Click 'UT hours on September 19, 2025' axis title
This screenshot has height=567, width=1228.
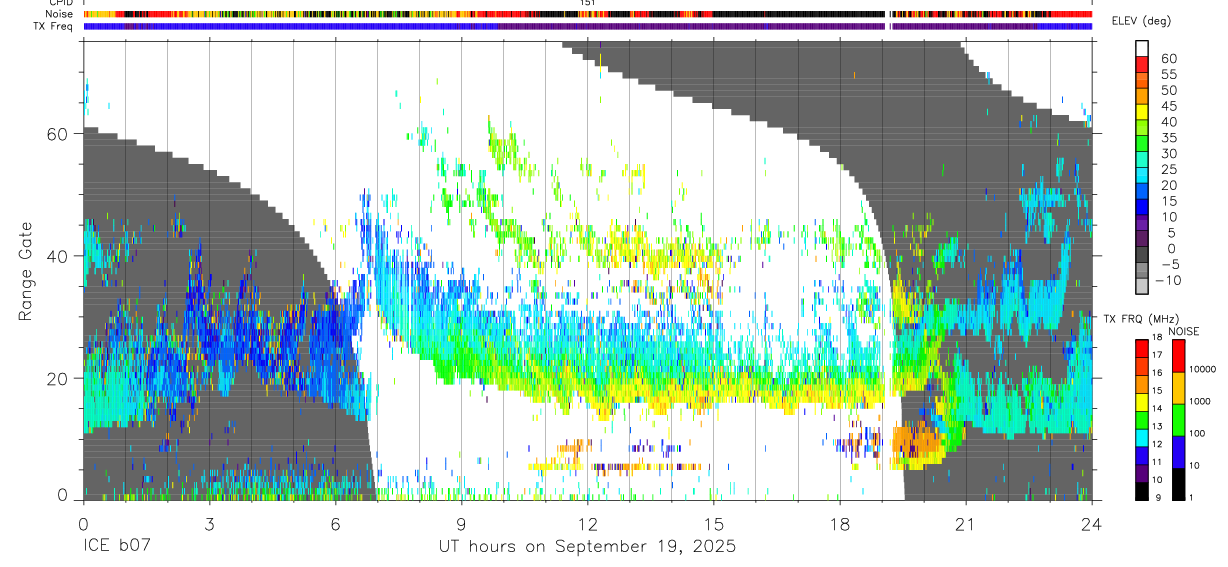[x=587, y=547]
